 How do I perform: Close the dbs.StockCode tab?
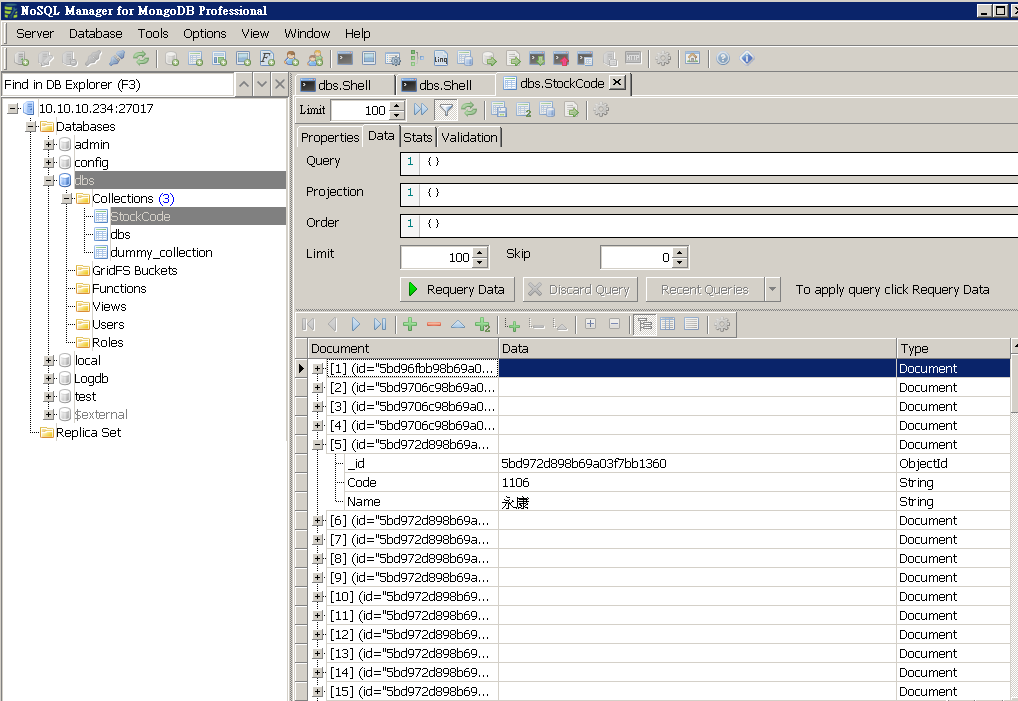point(618,82)
